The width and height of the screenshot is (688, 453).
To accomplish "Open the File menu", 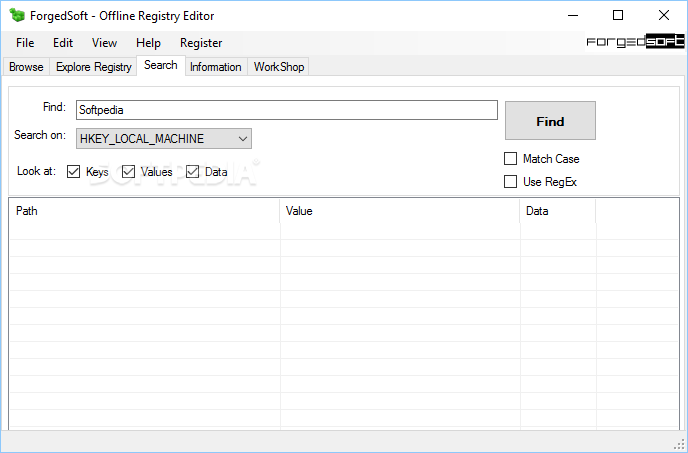I will click(25, 43).
